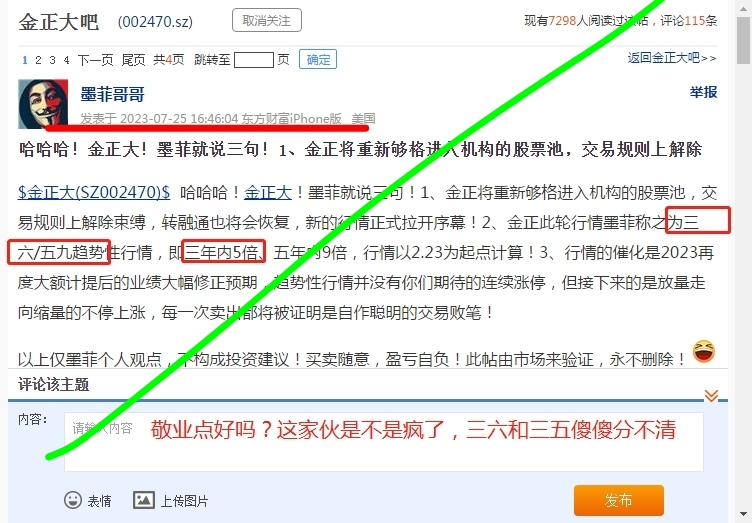Click the comment content text area
Viewport: 752px width, 523px height.
(x=384, y=442)
